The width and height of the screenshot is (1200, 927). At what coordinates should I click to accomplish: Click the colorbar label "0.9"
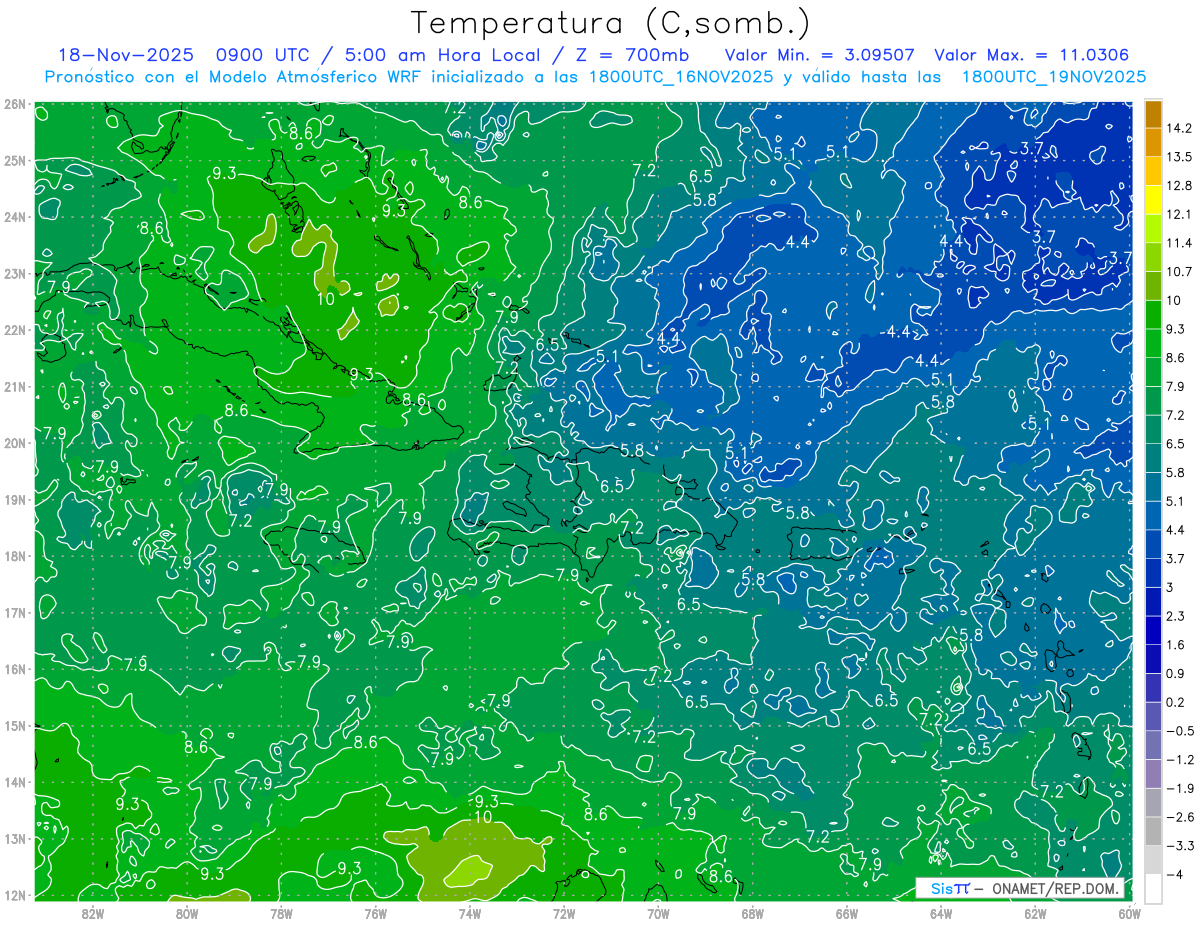click(x=1175, y=673)
